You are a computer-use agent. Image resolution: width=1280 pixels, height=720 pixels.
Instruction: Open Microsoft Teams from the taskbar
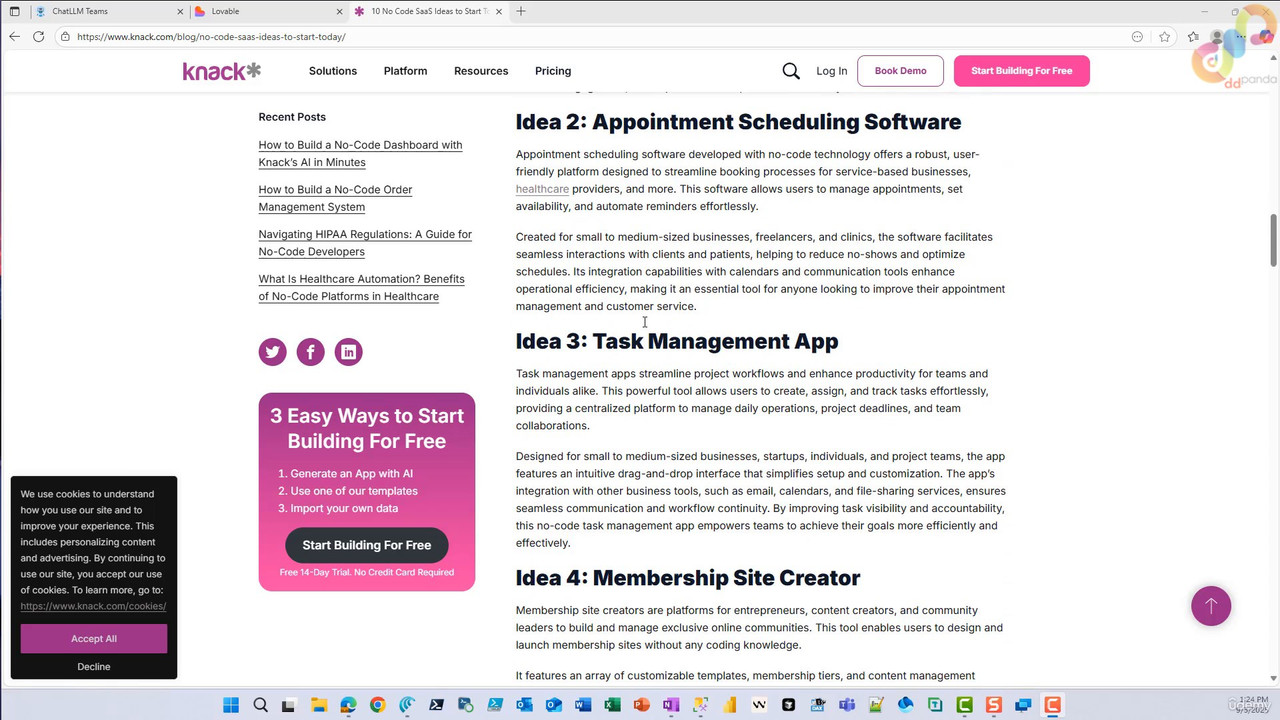click(847, 705)
